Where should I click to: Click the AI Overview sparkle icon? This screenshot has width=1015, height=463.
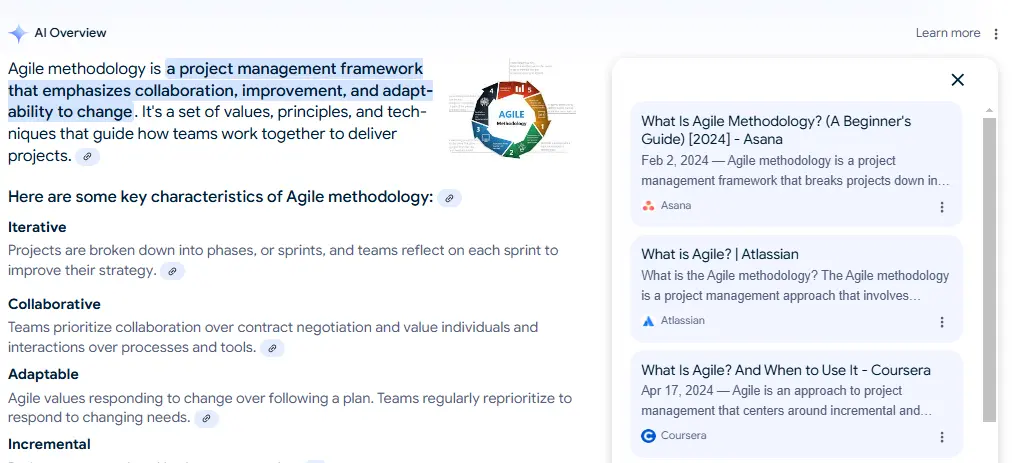[x=18, y=33]
